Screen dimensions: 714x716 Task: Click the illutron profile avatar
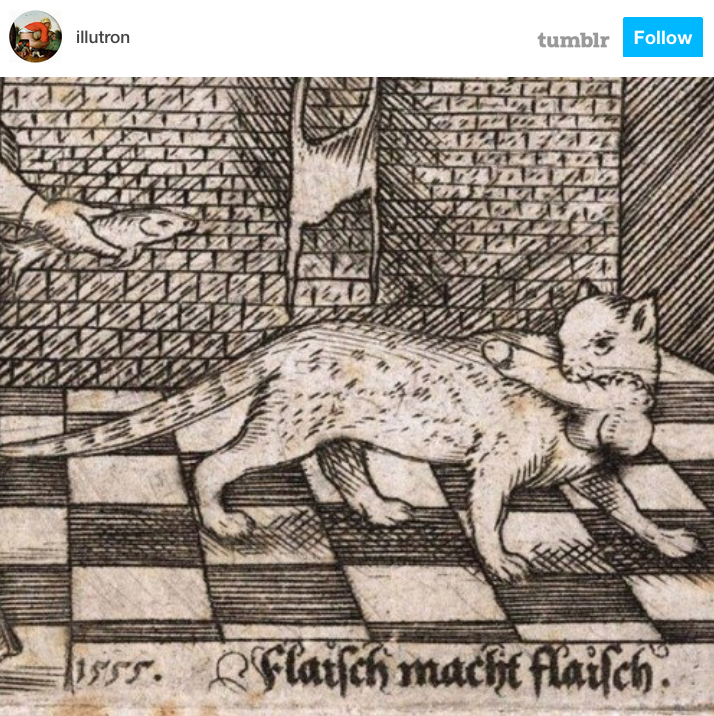36,37
